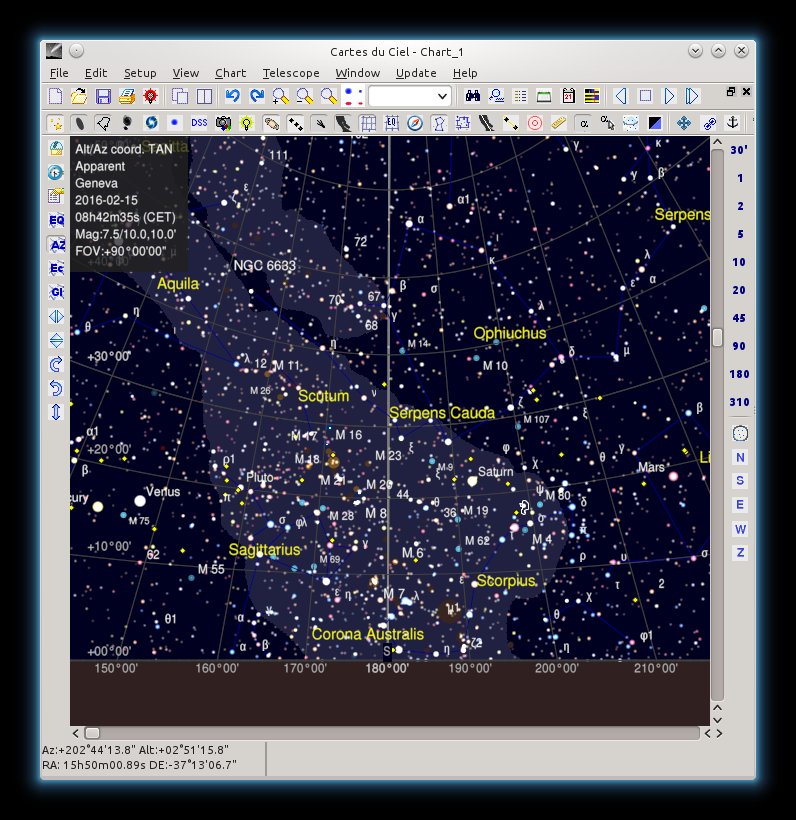Screen dimensions: 796x820
Task: Click the vertical scrollbar thumb
Action: tap(718, 337)
